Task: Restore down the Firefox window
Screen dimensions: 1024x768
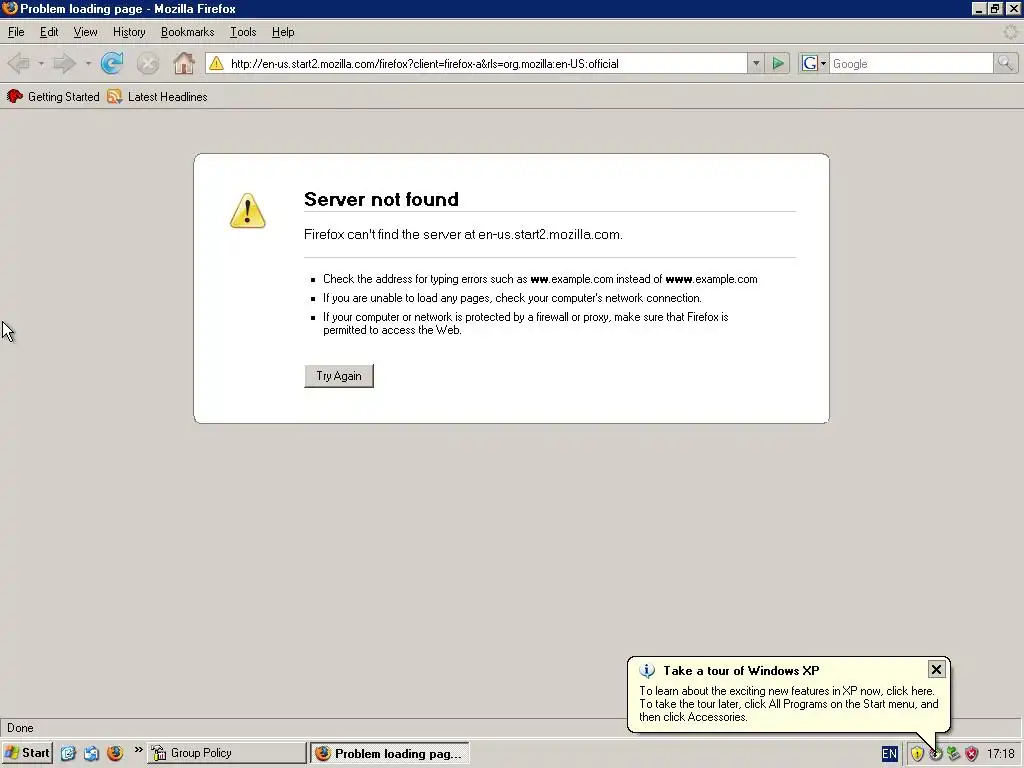Action: click(x=995, y=8)
